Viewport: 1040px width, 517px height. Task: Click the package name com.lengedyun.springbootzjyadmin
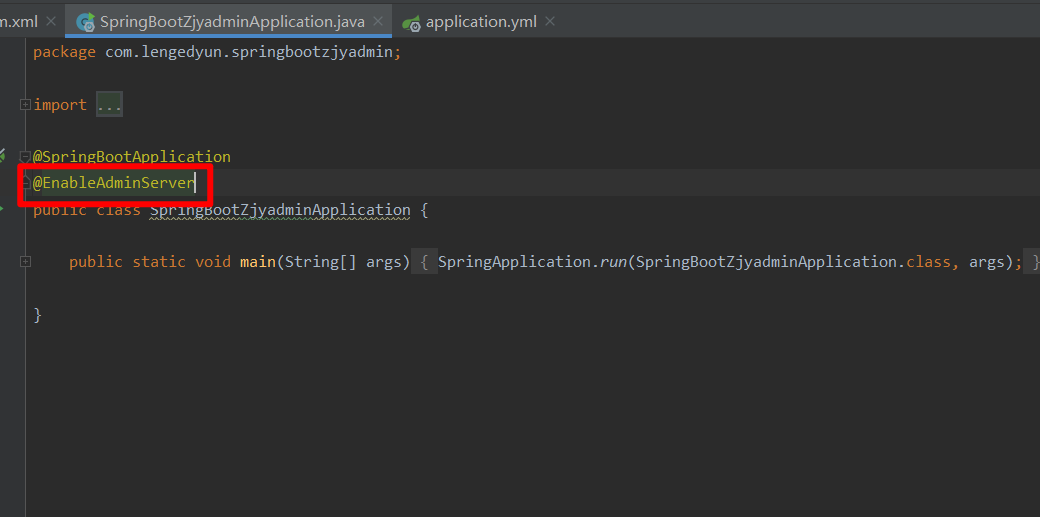[249, 52]
